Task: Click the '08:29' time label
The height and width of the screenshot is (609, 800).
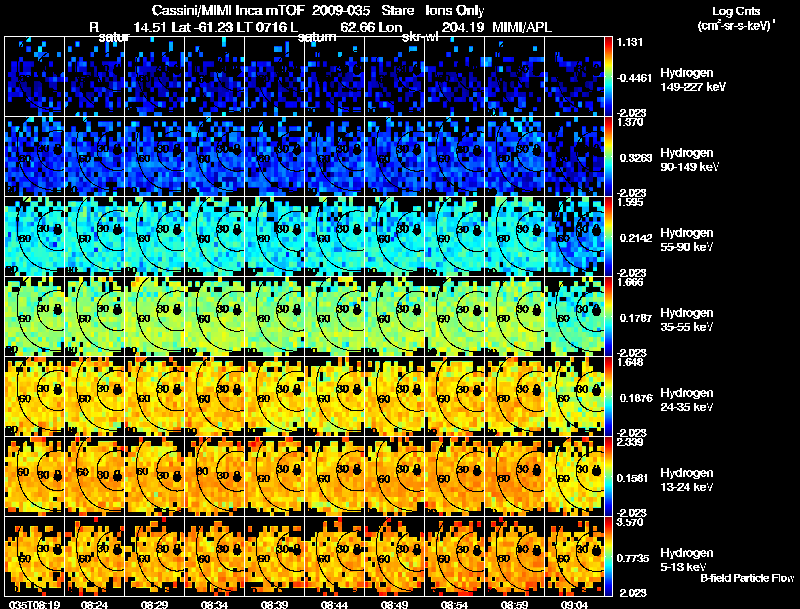Action: (x=155, y=604)
